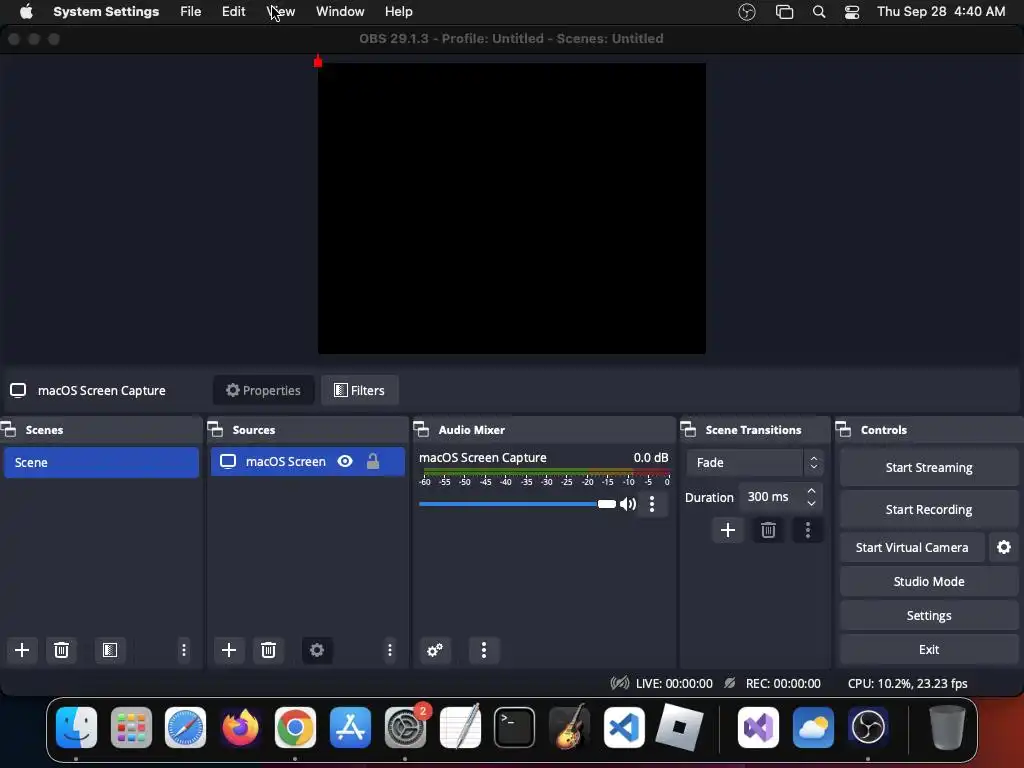Click date and time in menu bar
Screen dimensions: 1024x768
(x=941, y=12)
